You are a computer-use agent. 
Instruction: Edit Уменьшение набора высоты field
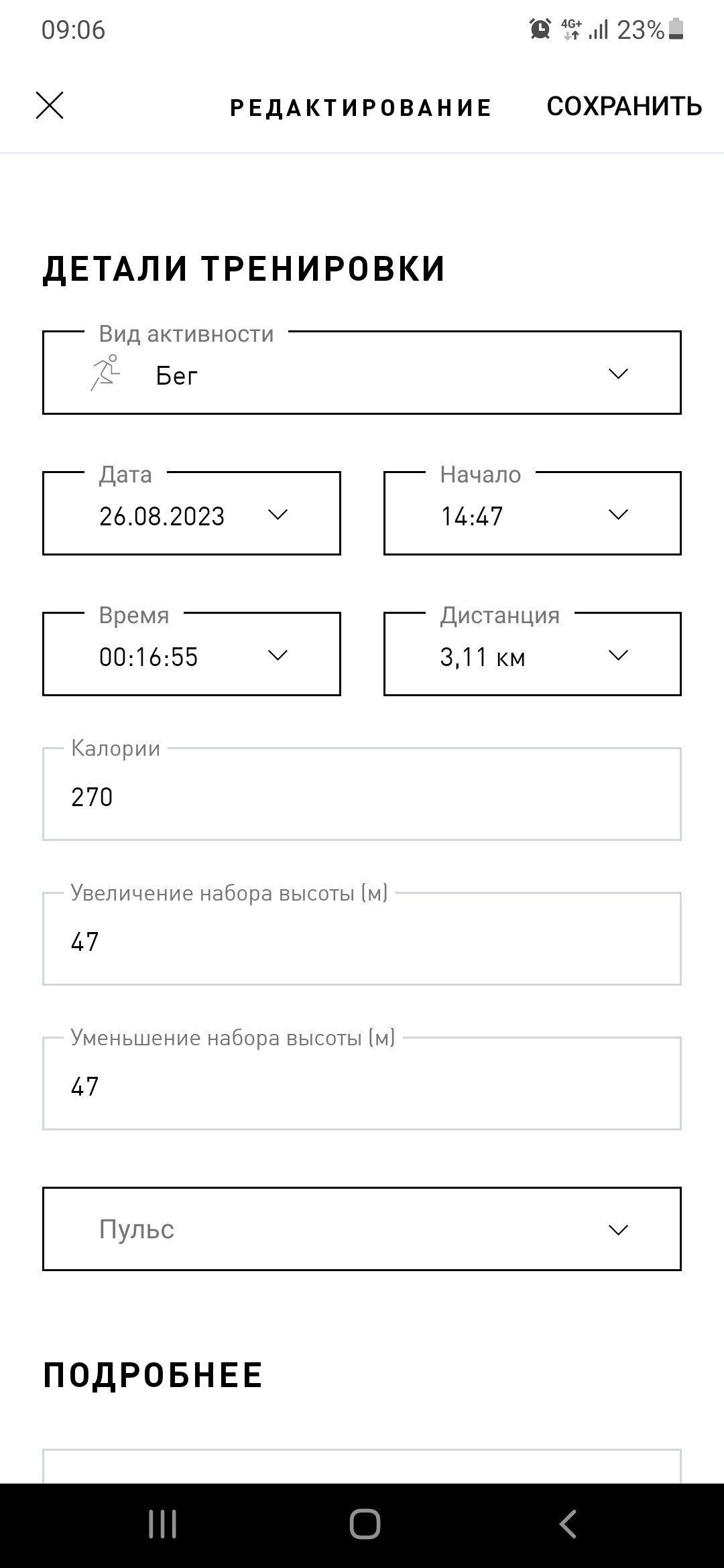(x=362, y=1084)
